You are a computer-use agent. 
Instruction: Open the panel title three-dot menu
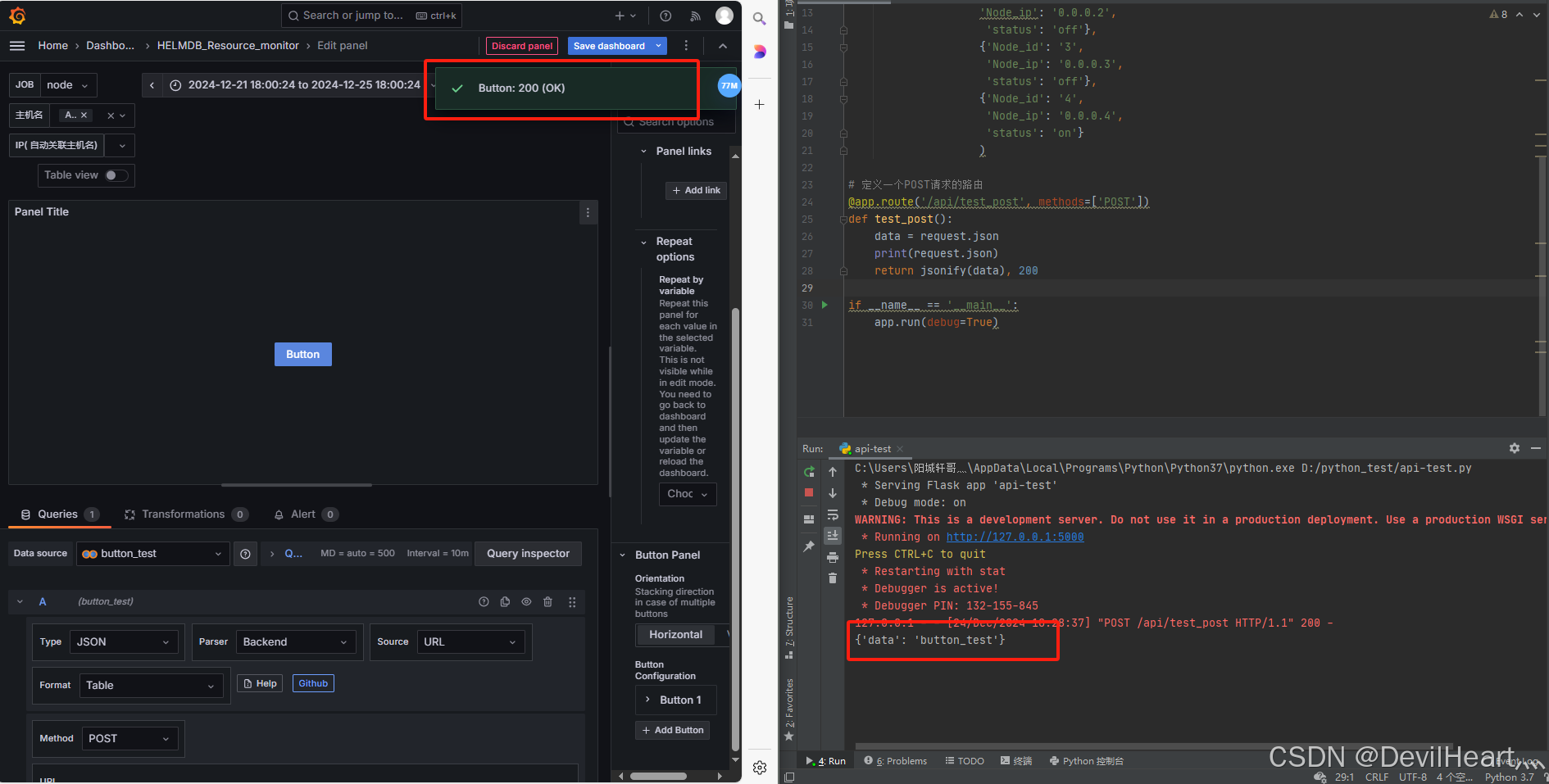pos(588,212)
